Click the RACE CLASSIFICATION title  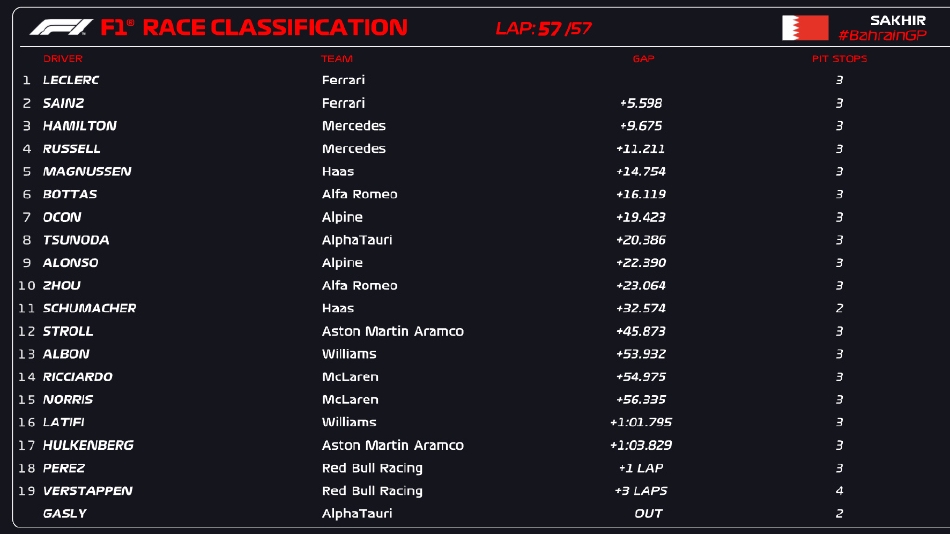coord(275,27)
